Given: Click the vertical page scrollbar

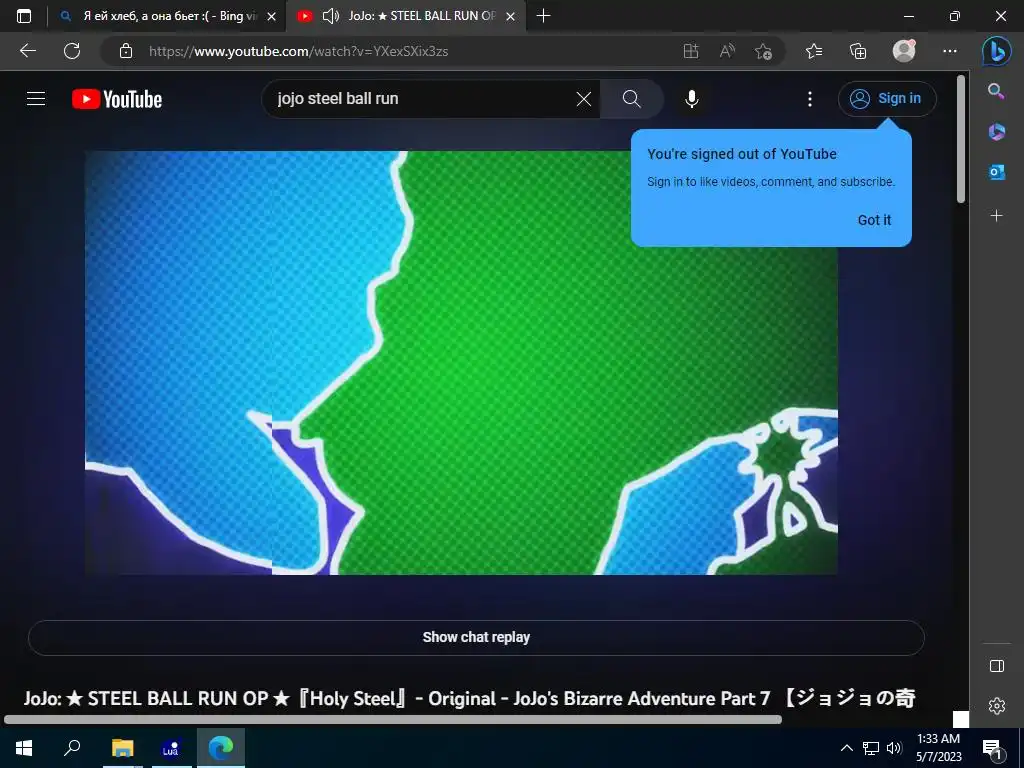Looking at the screenshot, I should click(x=961, y=139).
